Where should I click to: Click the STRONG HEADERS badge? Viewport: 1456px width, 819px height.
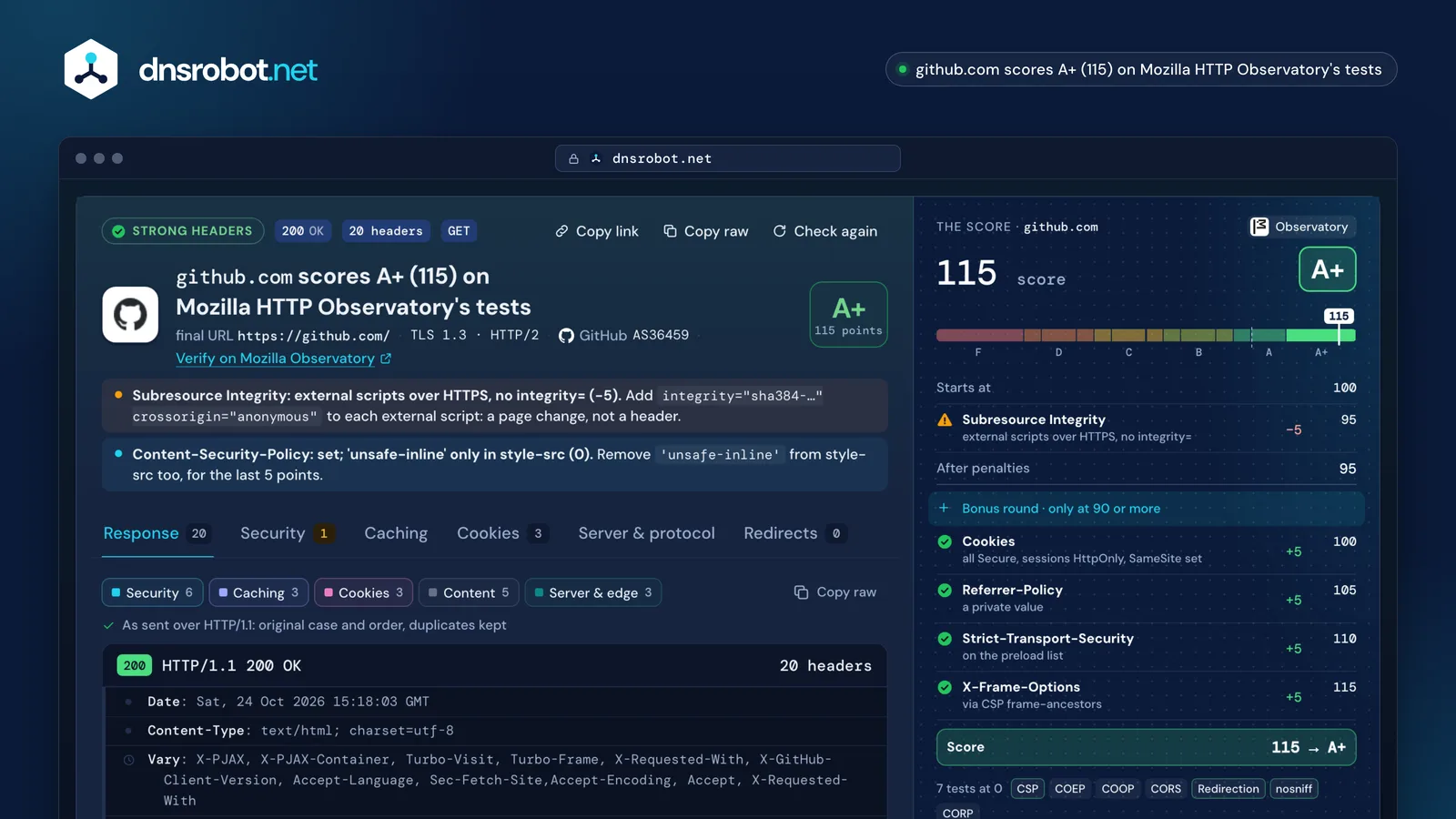pyautogui.click(x=183, y=231)
